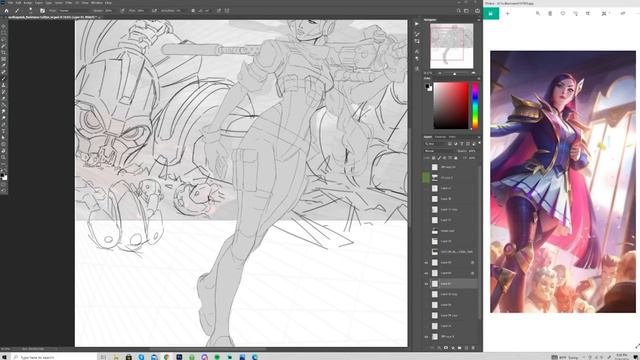Toggle lock image pixels brush icon
This screenshot has width=640, height=360.
[439, 158]
